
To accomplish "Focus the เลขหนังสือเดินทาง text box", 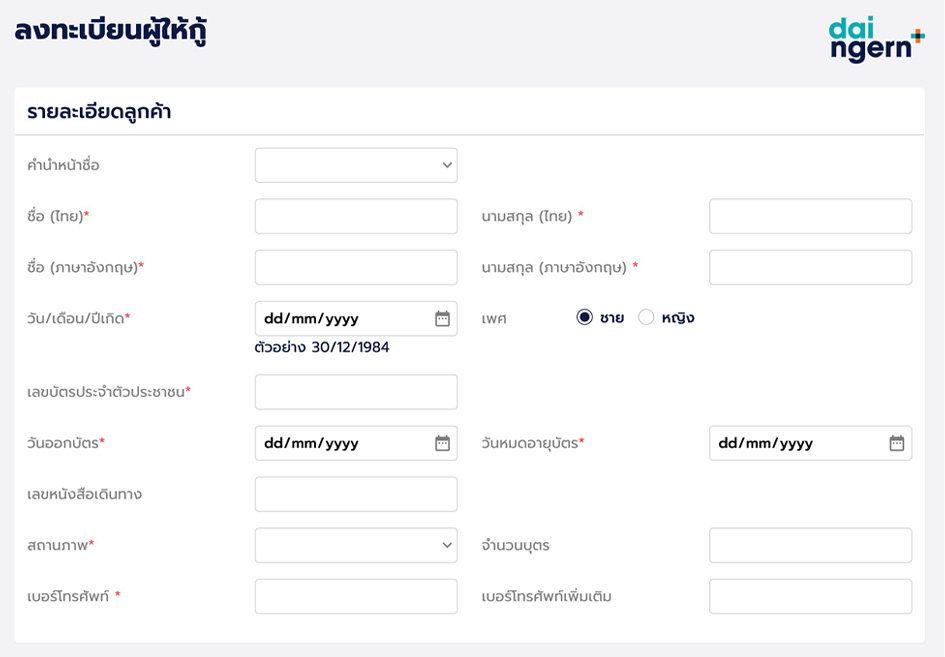I will 356,494.
